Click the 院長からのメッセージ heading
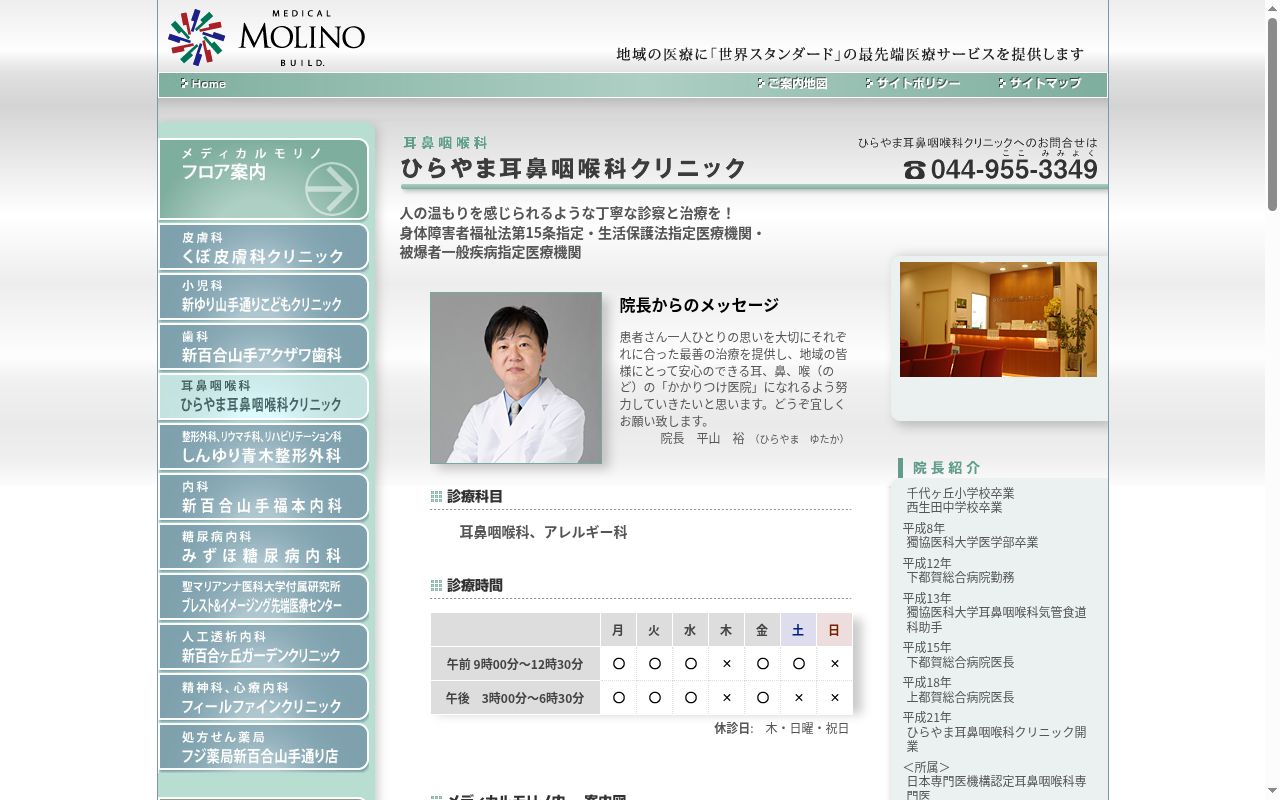Viewport: 1280px width, 800px height. [699, 305]
